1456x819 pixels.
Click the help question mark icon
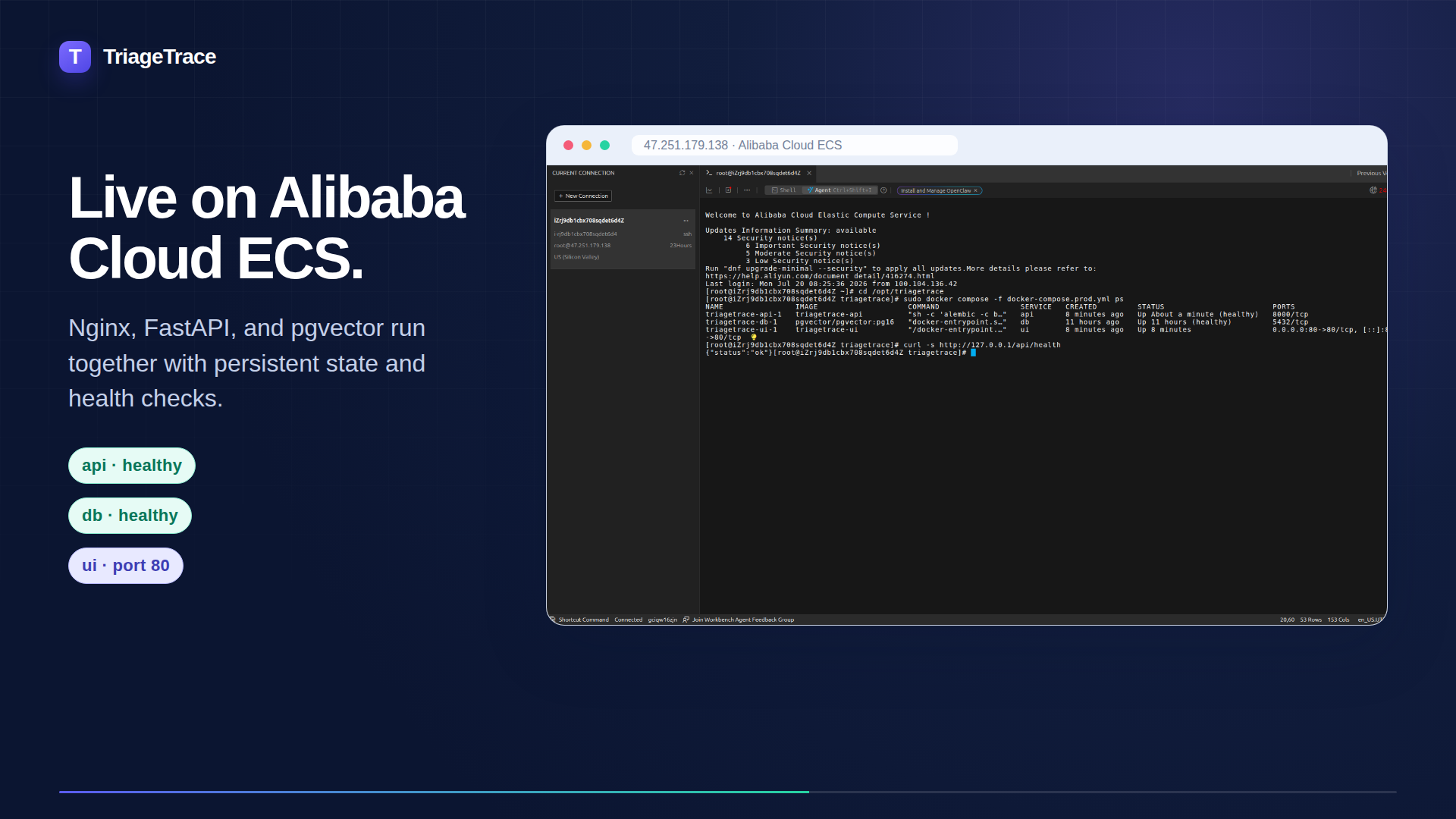click(x=883, y=190)
